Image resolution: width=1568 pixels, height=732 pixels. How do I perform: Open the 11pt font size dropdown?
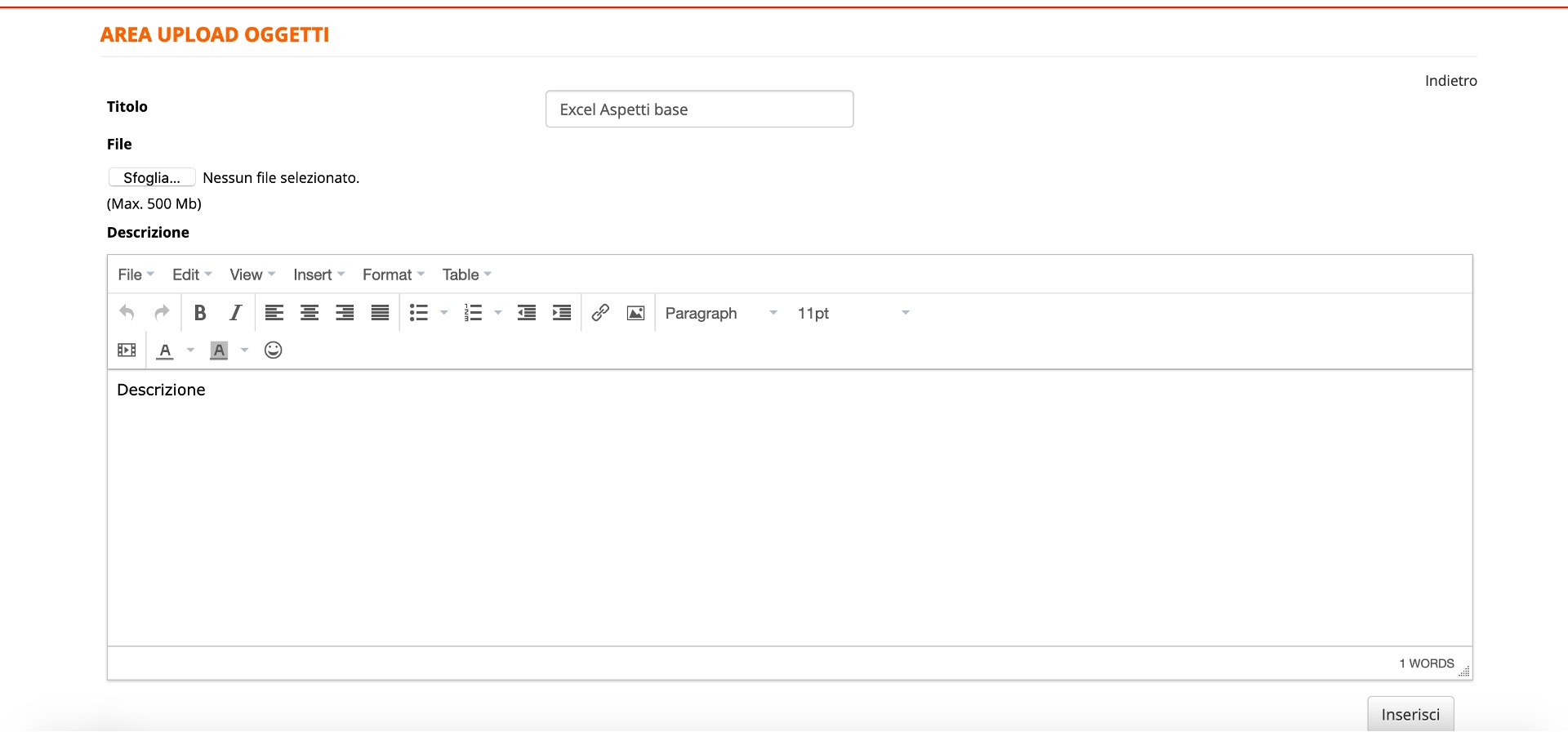(853, 313)
